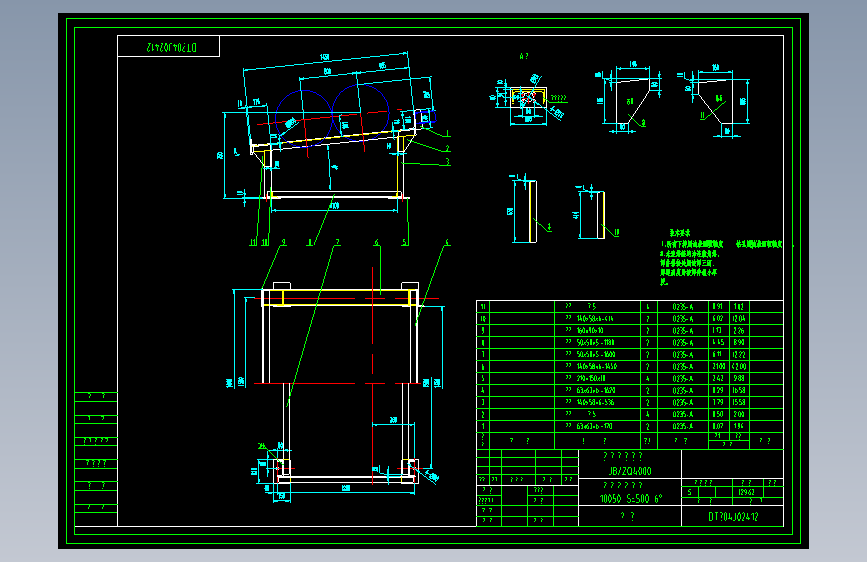
Task: Select item number 1 cell in parts list
Action: point(483,426)
